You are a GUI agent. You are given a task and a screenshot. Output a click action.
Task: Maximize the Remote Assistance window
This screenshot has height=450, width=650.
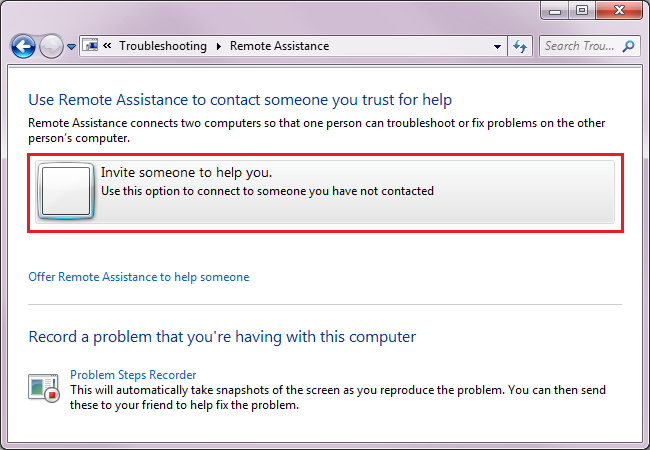(x=582, y=10)
